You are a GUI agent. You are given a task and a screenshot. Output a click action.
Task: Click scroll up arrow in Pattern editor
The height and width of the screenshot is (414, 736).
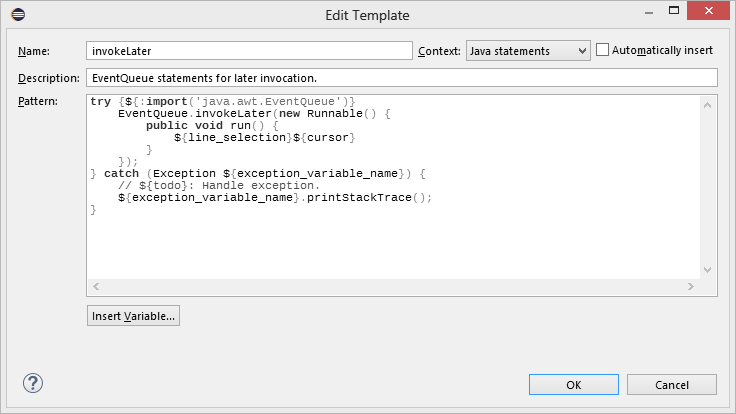(x=707, y=105)
